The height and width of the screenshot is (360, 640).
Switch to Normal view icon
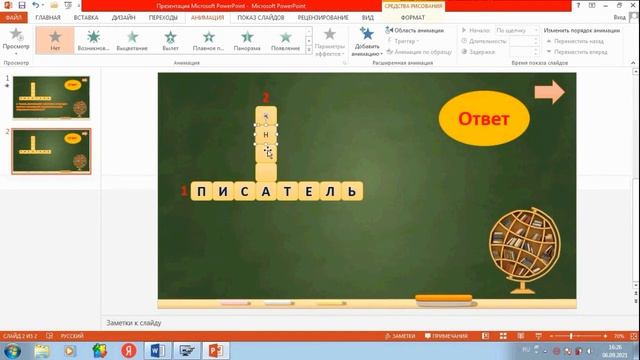click(x=485, y=336)
